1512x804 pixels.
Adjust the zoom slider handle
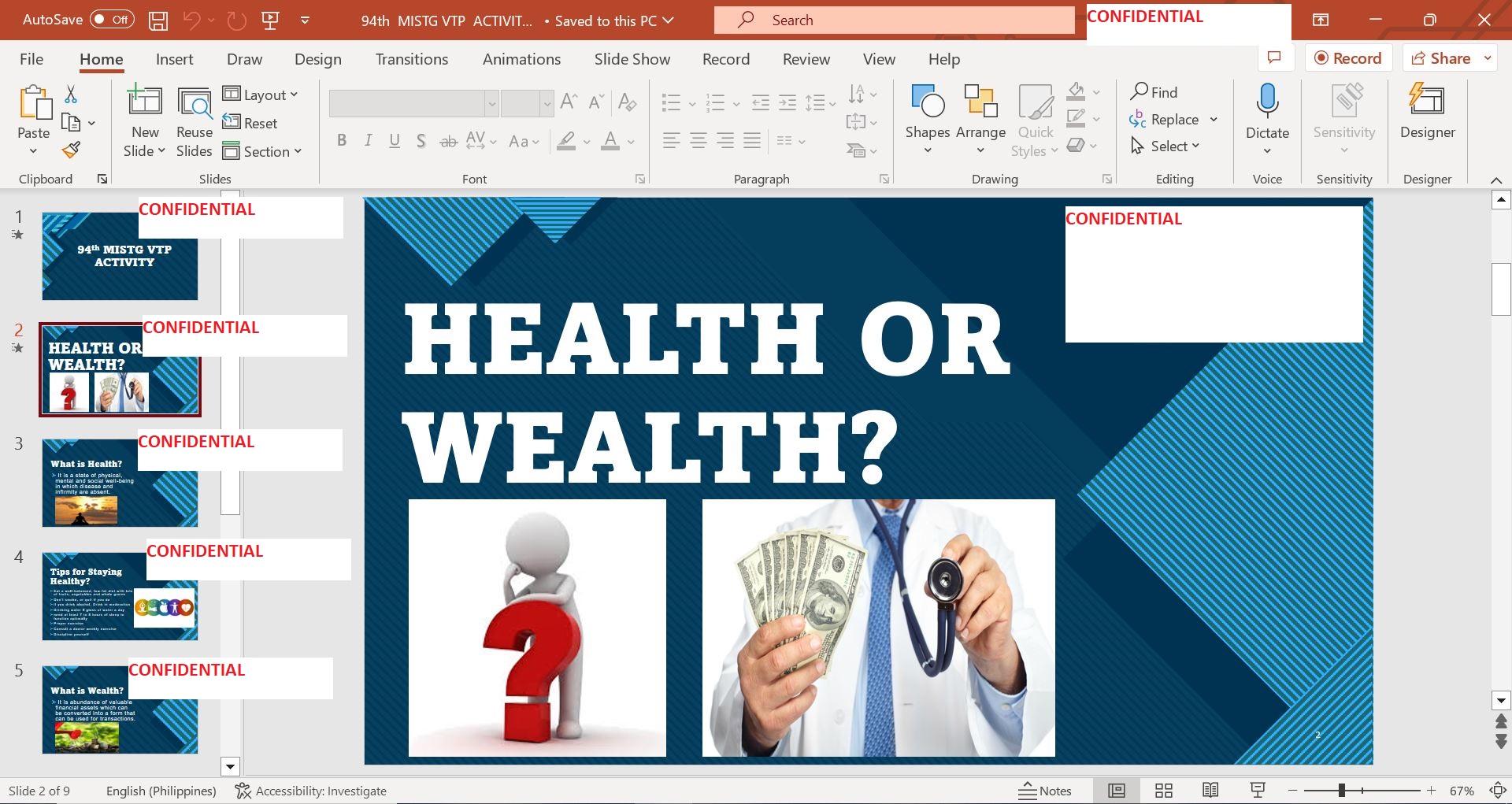[1341, 791]
